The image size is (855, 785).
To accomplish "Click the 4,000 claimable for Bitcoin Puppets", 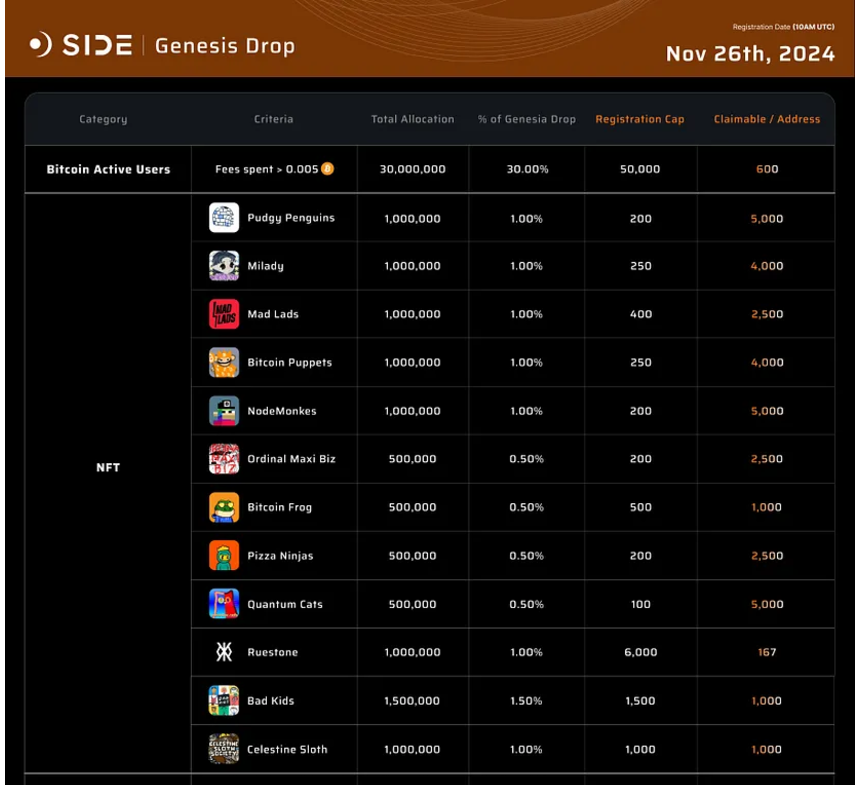I will (767, 363).
